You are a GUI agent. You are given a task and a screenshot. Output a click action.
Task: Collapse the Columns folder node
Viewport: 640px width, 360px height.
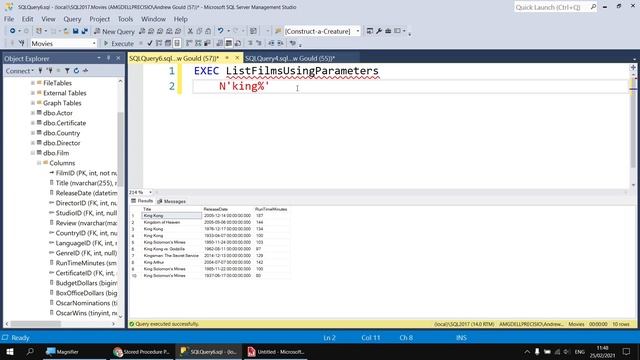[39, 163]
